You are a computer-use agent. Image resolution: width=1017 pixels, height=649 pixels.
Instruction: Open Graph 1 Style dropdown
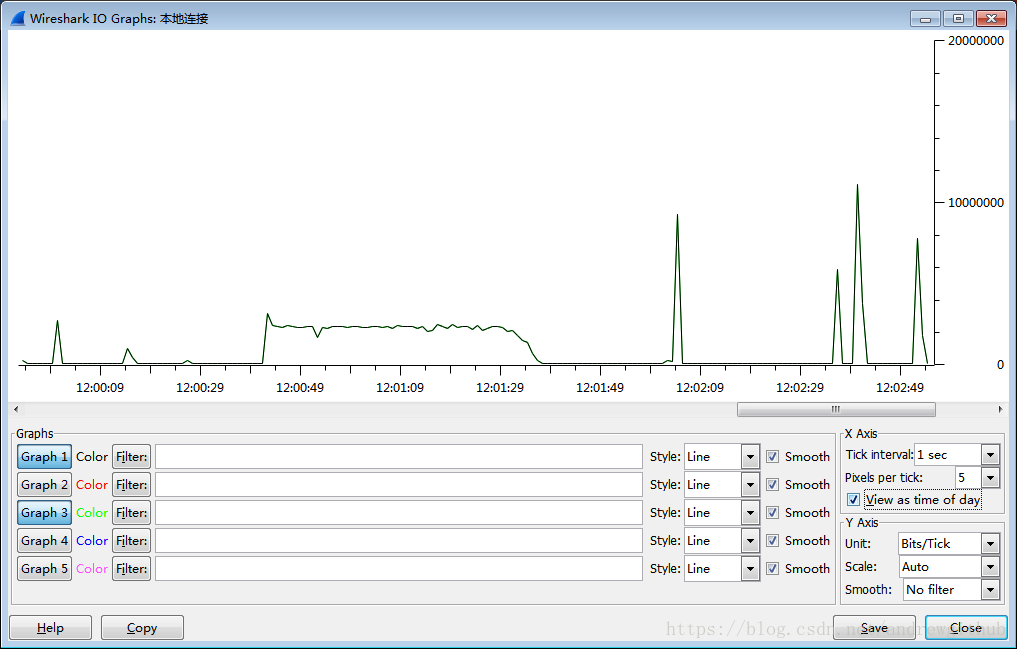coord(750,456)
